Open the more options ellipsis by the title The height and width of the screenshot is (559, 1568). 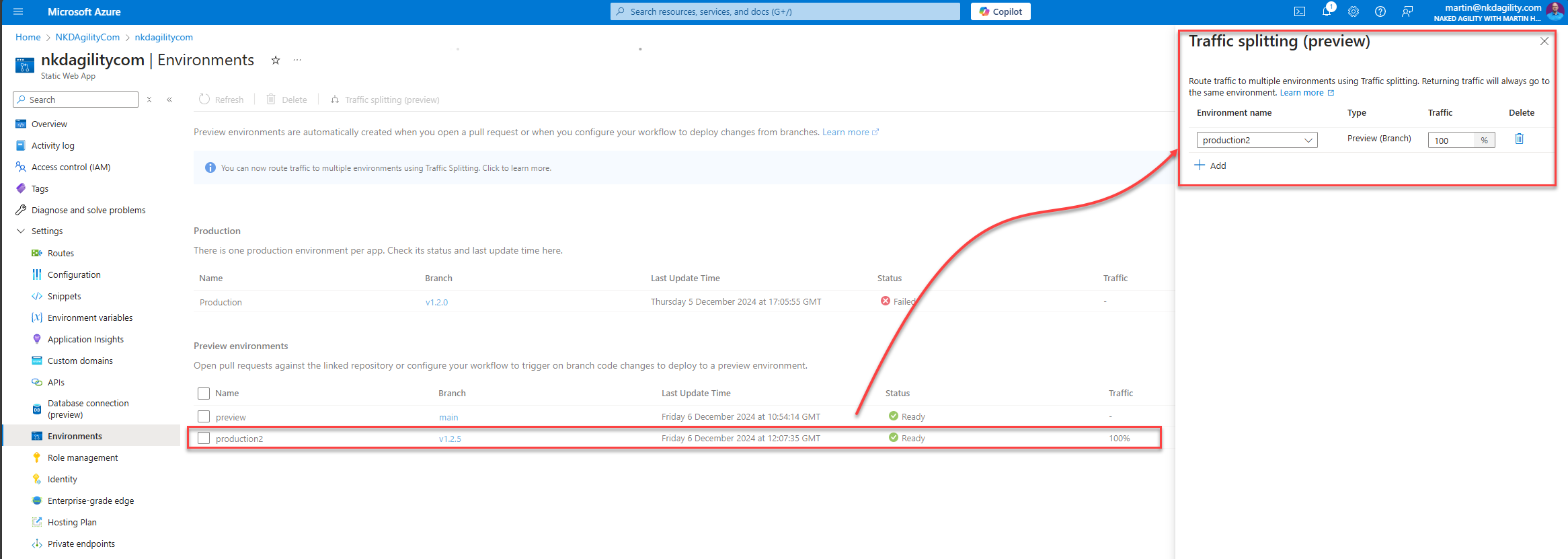tap(297, 60)
